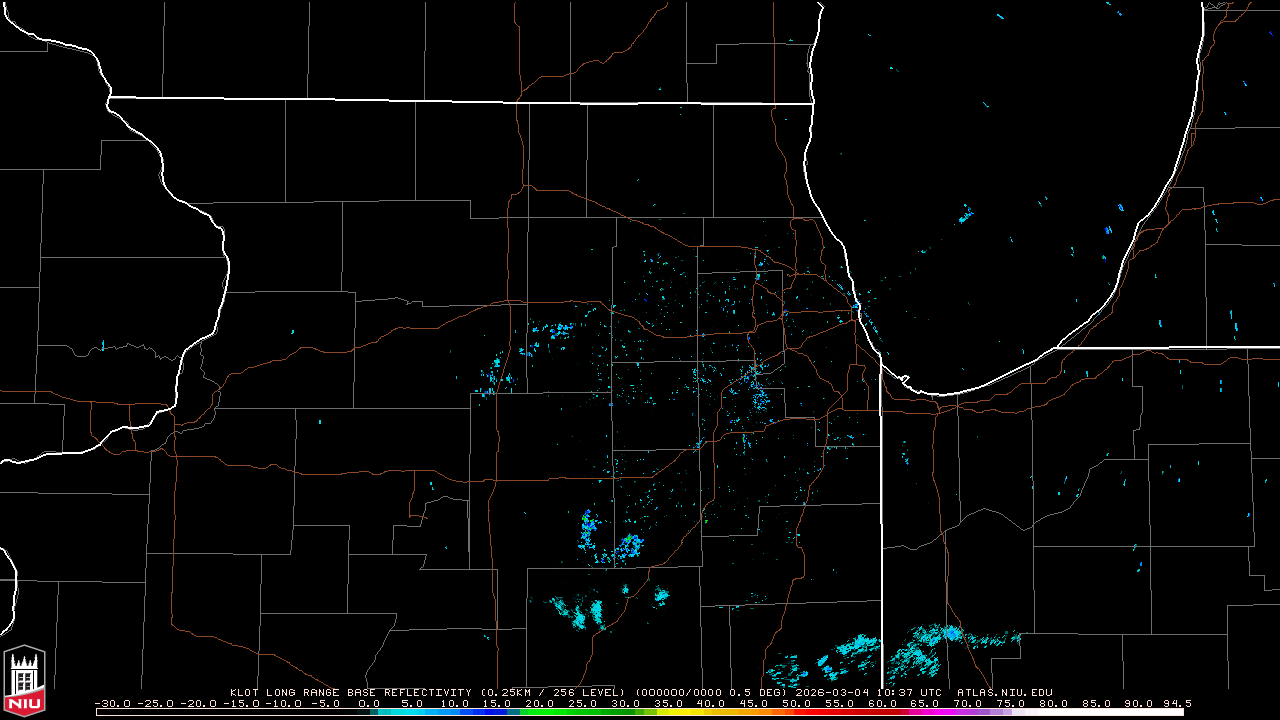Click the '-15.0' scale value
Viewport: 1280px width, 720px height.
coord(243,703)
